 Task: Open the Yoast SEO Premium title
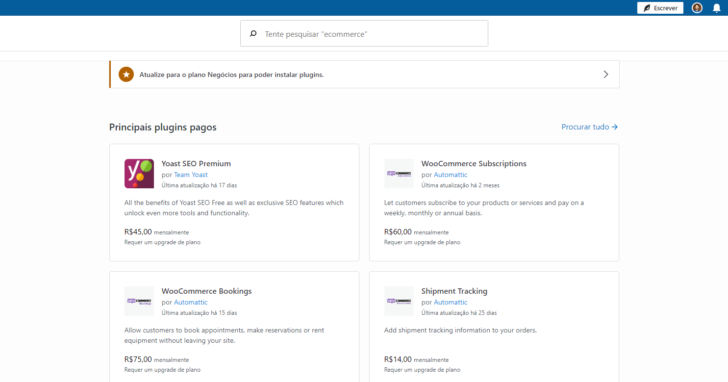pos(196,163)
